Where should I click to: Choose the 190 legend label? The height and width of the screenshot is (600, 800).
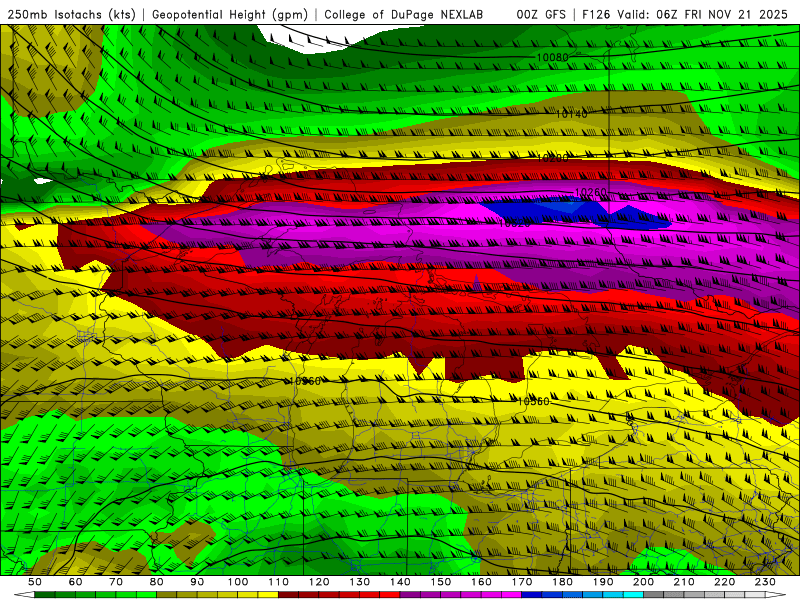pos(603,582)
